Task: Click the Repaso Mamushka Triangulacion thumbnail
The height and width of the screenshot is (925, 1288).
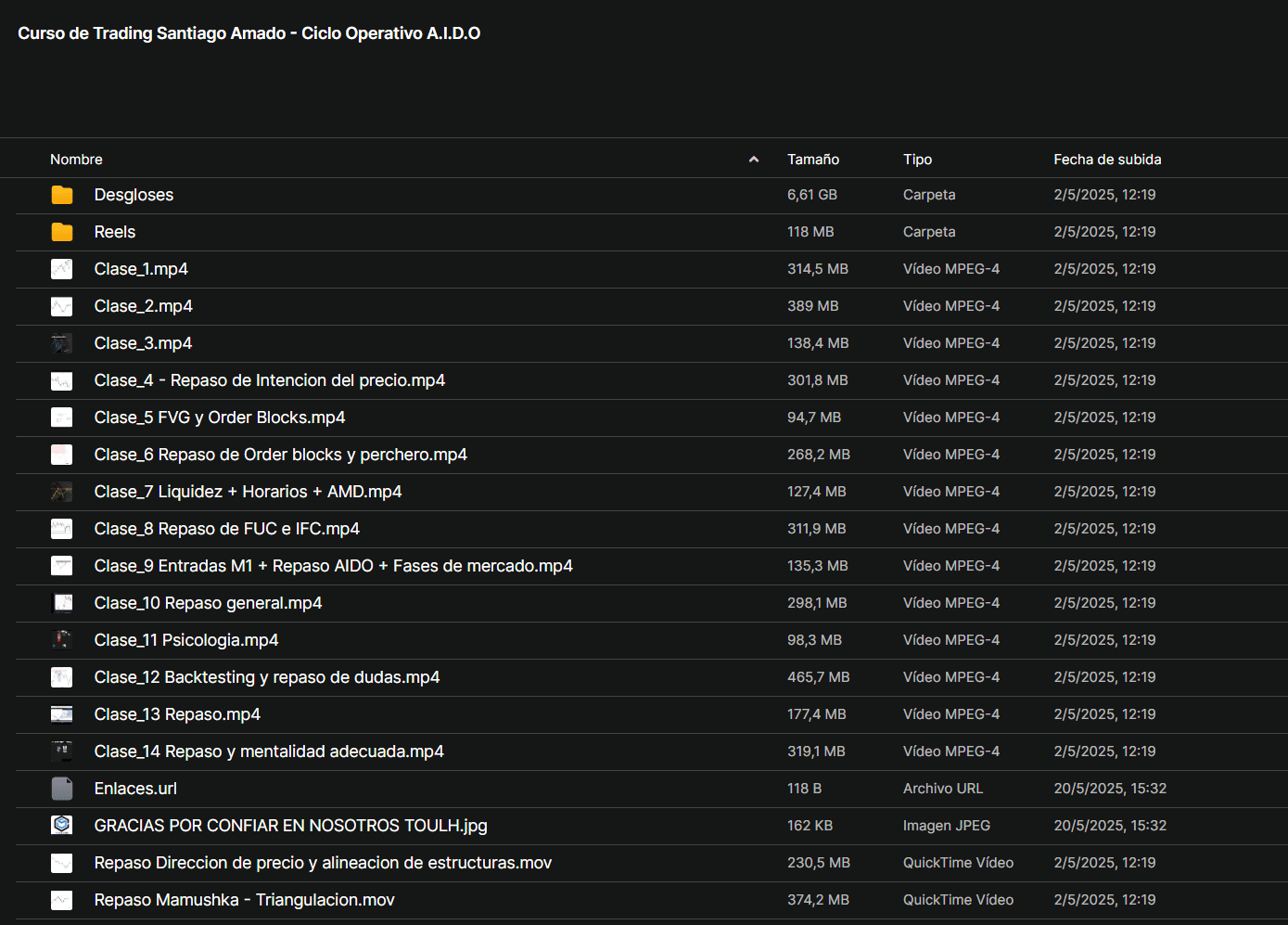Action: (x=62, y=900)
